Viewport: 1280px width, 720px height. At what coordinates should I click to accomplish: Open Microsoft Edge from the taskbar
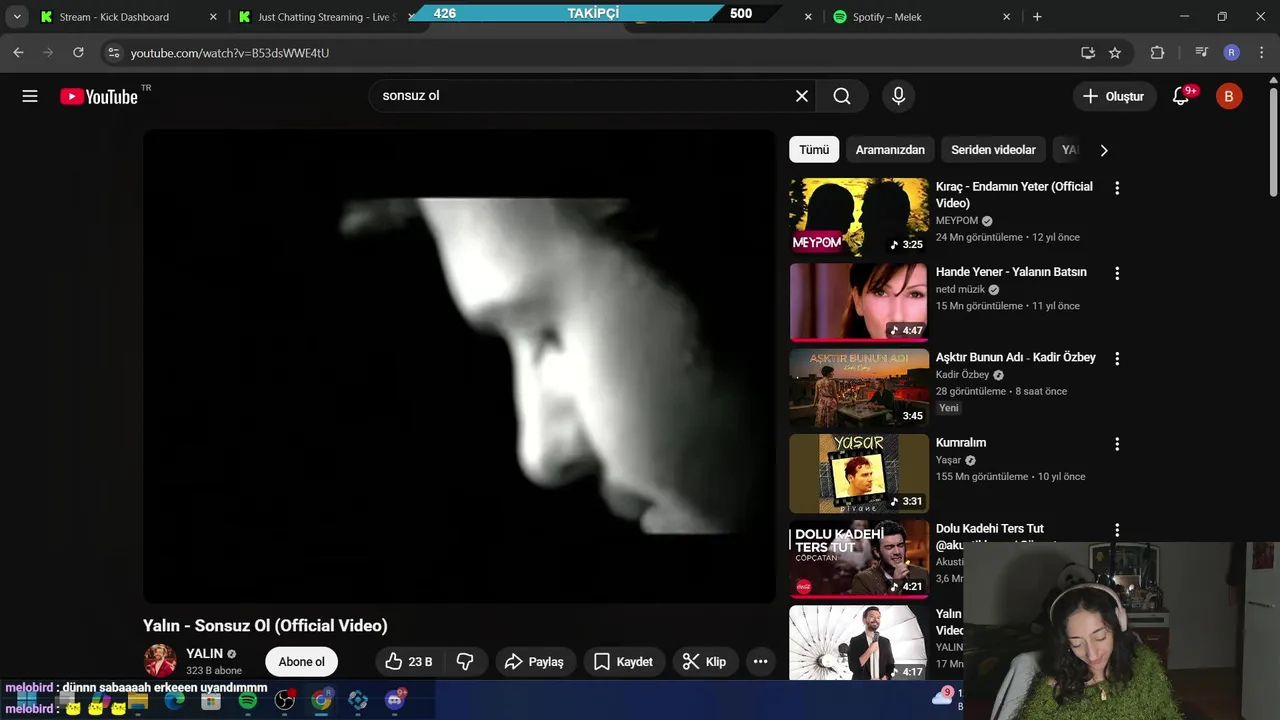[x=174, y=701]
